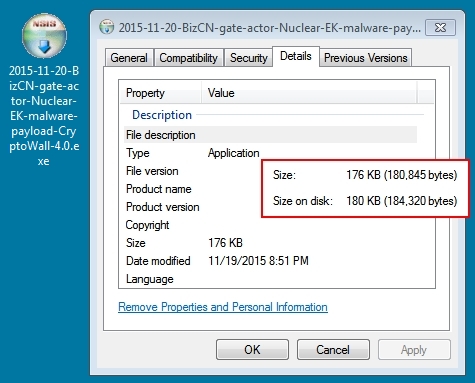Viewport: 475px width, 383px height.
Task: Open the Security tab
Action: [249, 58]
